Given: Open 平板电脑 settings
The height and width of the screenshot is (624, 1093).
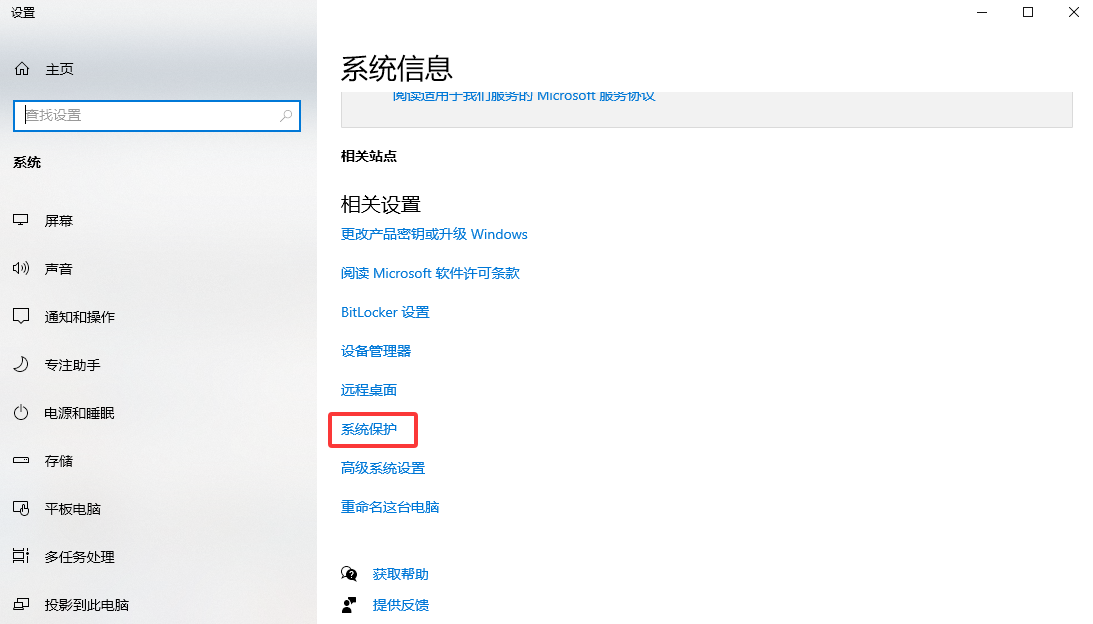Looking at the screenshot, I should click(72, 509).
